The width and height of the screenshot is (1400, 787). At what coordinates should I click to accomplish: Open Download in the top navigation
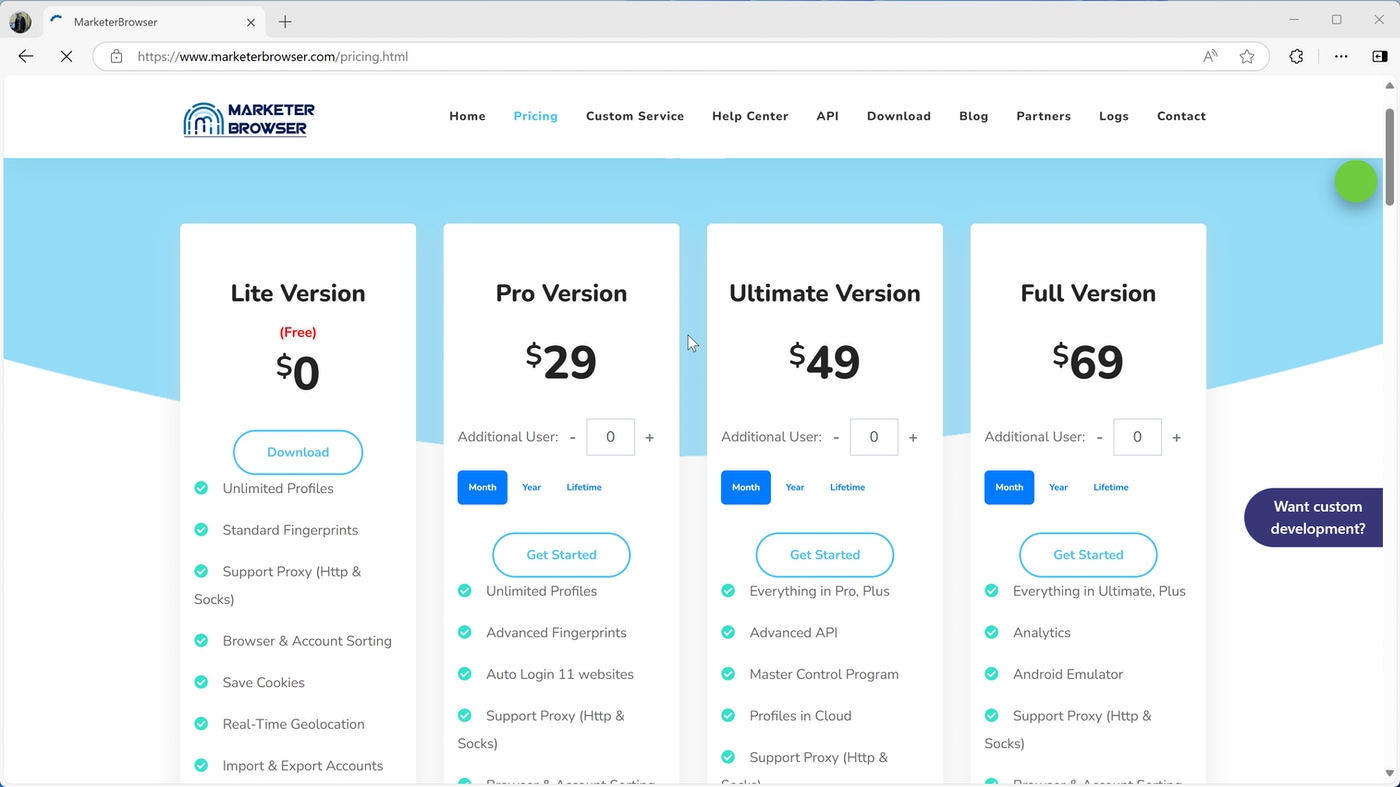click(899, 116)
